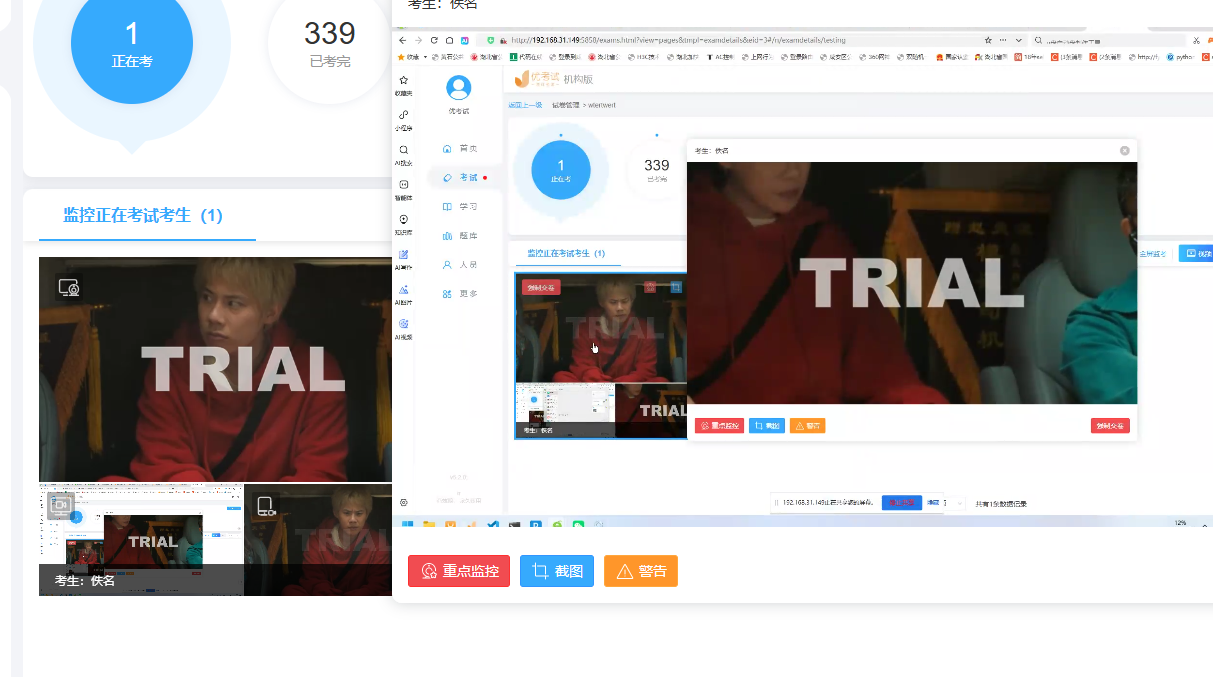Click the webcam icon on the main candidate video
Viewport: 1213px width, 677px height.
[69, 288]
